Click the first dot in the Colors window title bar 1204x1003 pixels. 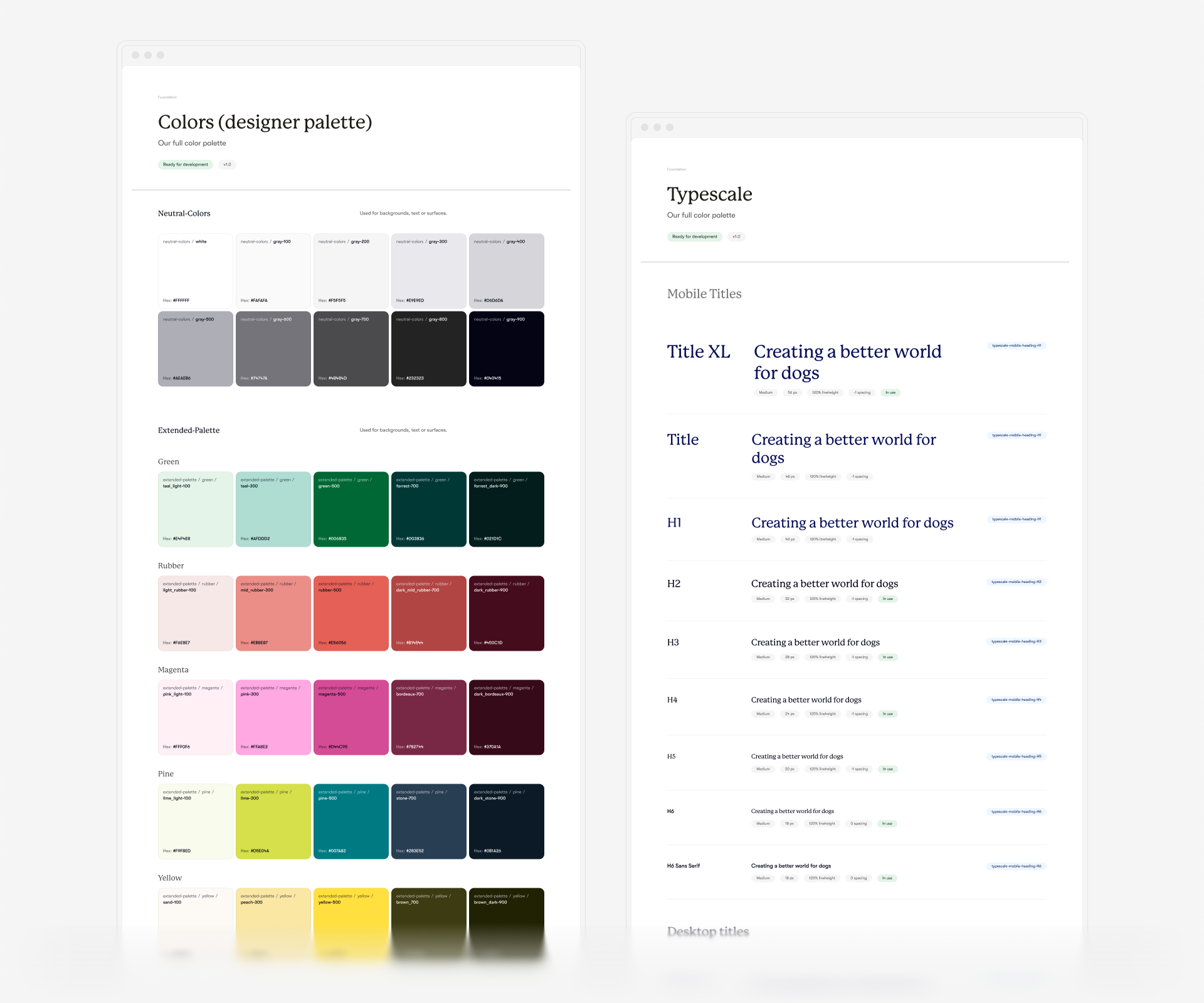tap(135, 55)
